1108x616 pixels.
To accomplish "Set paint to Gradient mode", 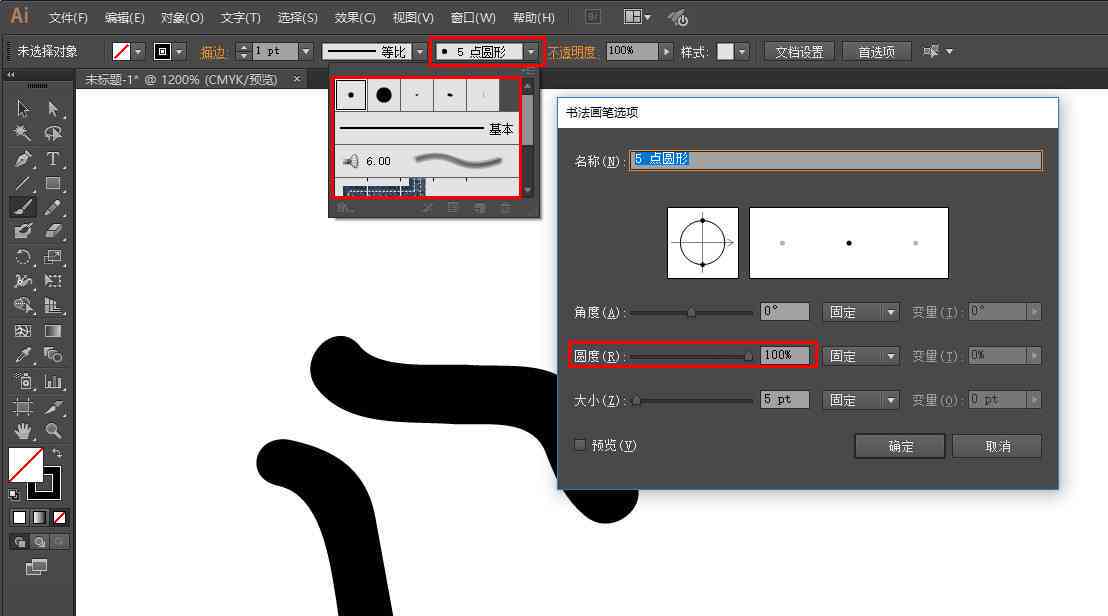I will point(40,518).
